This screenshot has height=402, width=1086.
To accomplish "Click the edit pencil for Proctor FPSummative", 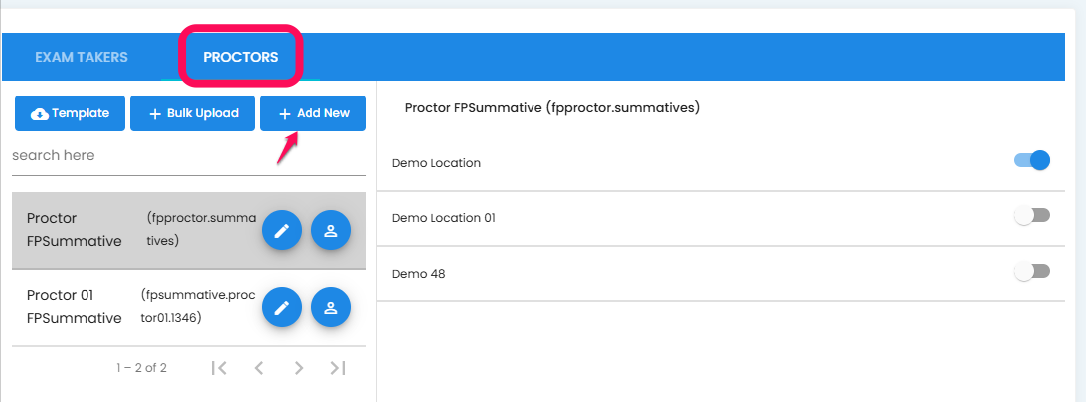I will point(282,231).
